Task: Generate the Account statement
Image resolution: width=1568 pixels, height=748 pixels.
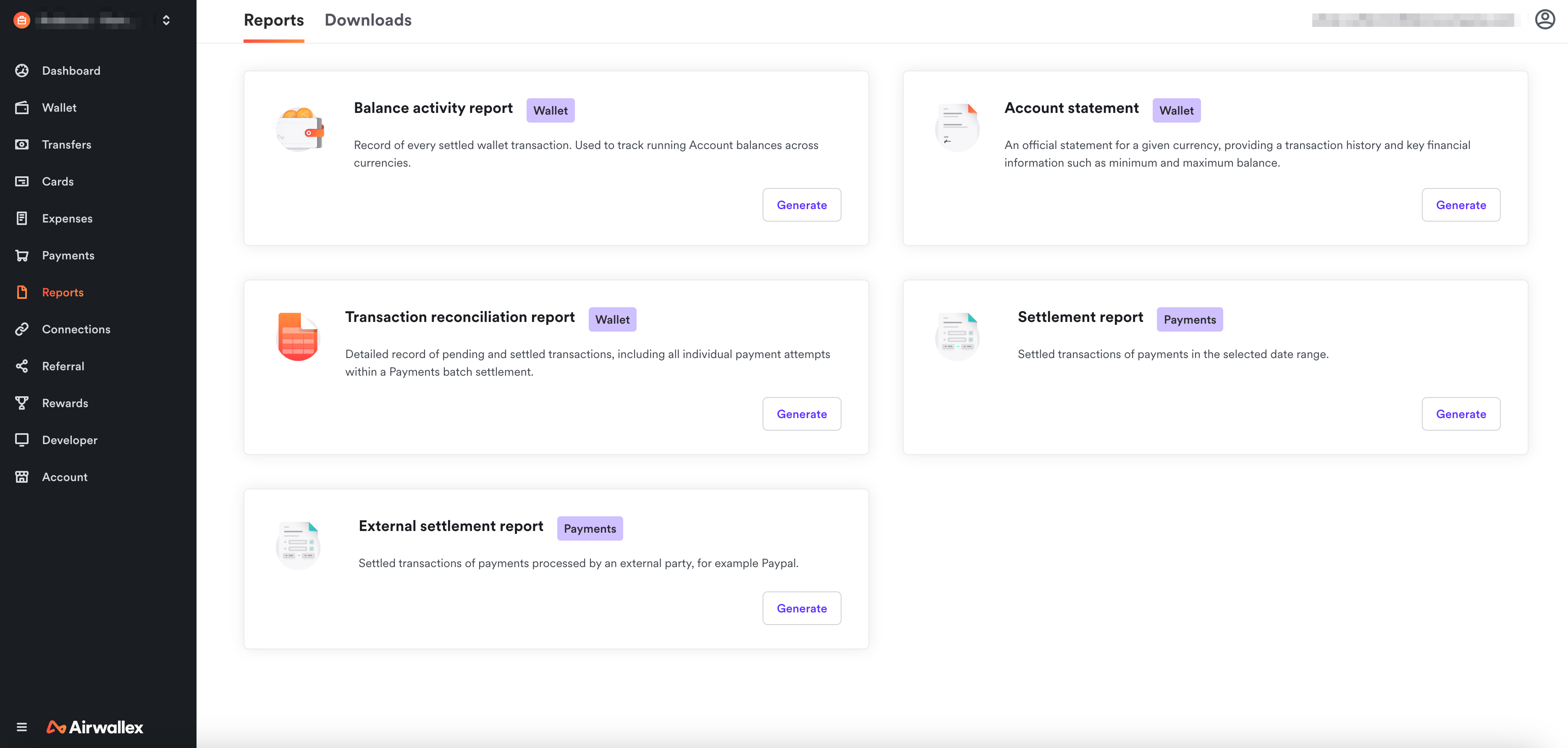Action: coord(1461,205)
